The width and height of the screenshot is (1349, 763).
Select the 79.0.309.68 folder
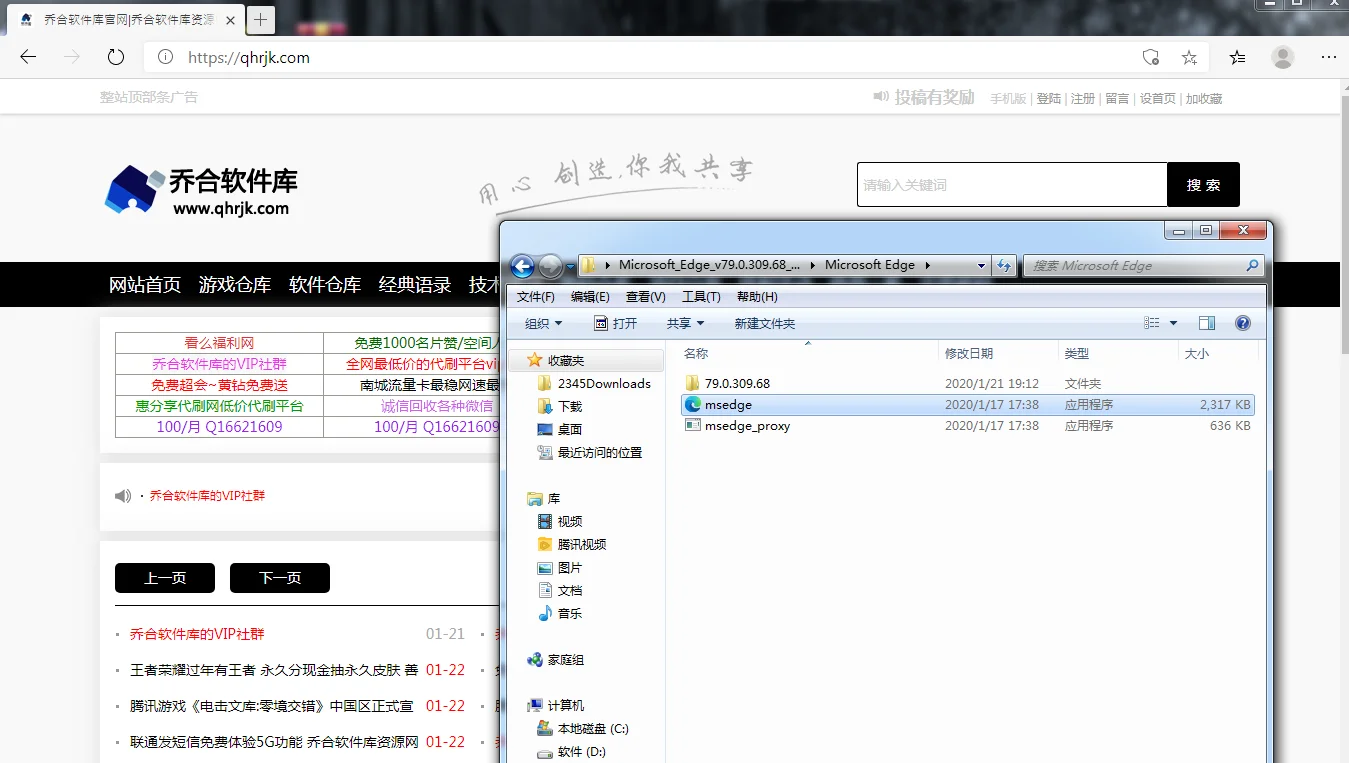[967, 383]
